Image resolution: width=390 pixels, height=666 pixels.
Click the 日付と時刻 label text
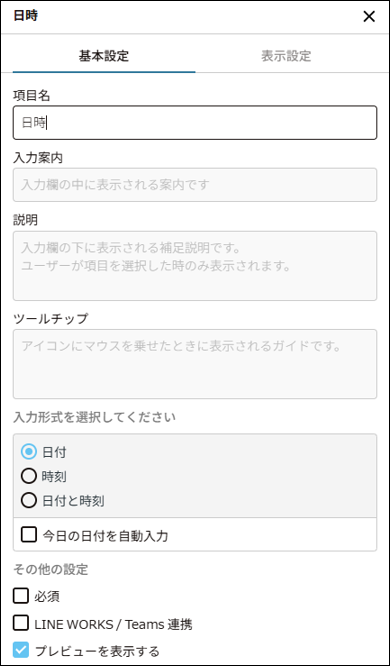(73, 501)
